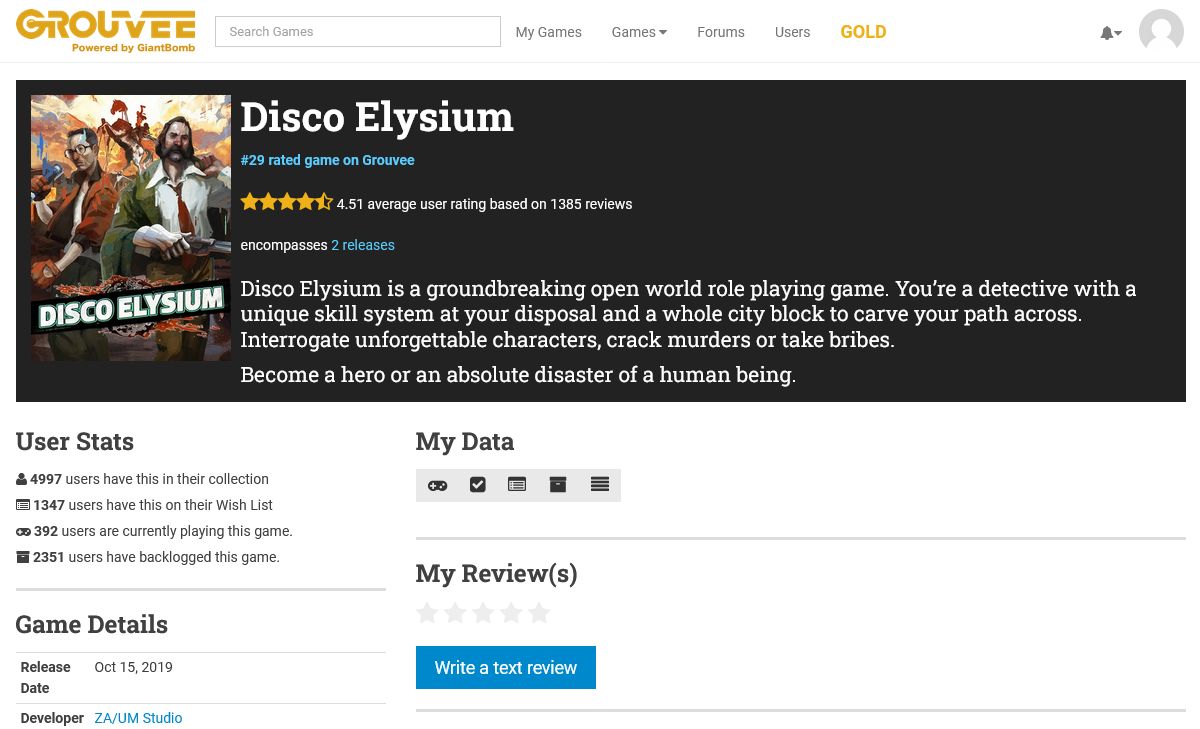This screenshot has width=1200, height=729.
Task: Open the ZA/UM Studio developer link
Action: [138, 718]
